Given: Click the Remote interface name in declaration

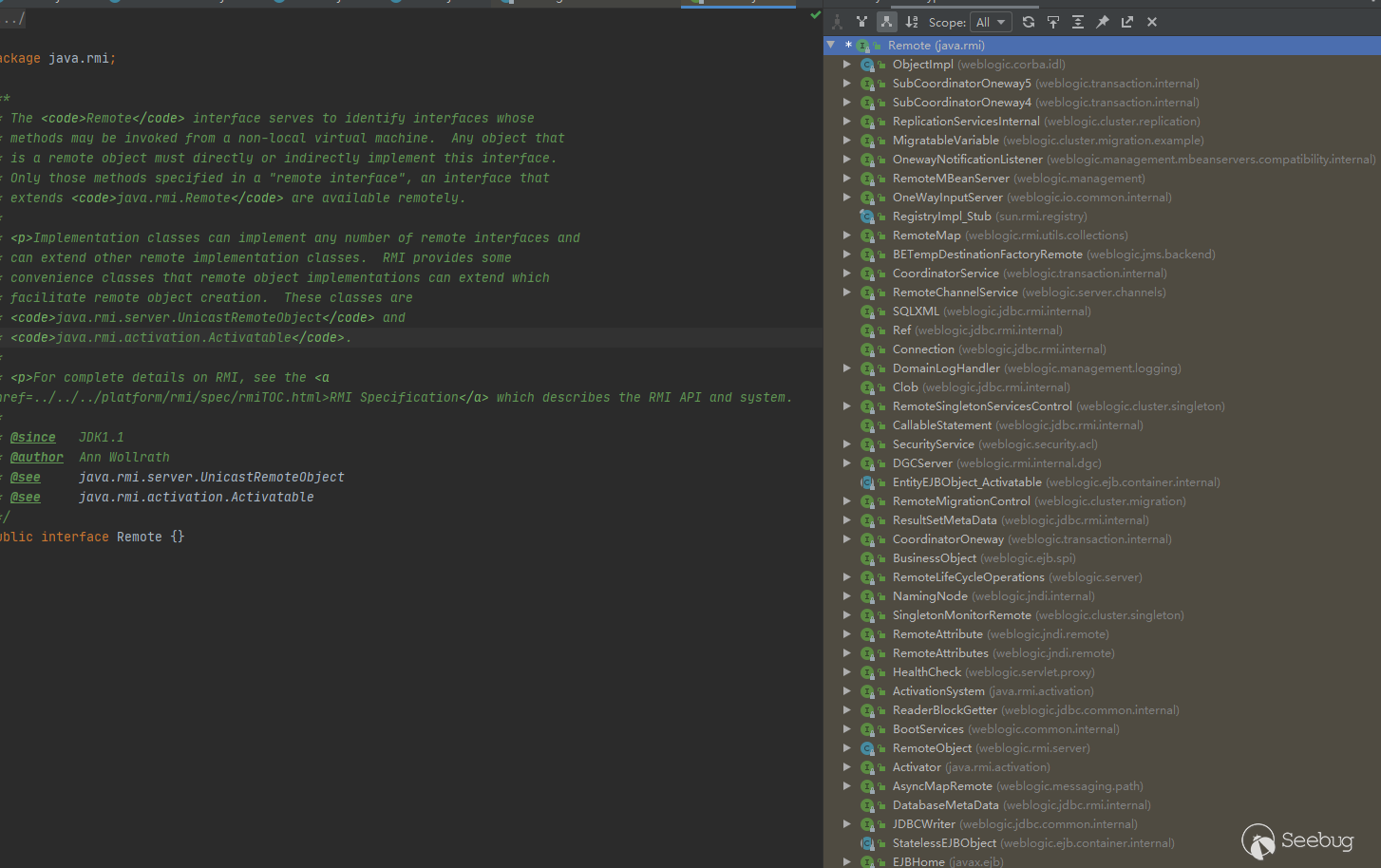Looking at the screenshot, I should pos(139,538).
